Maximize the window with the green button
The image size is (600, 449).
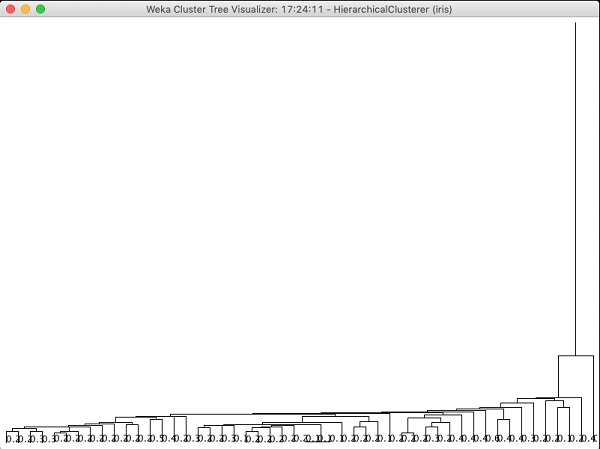click(41, 9)
